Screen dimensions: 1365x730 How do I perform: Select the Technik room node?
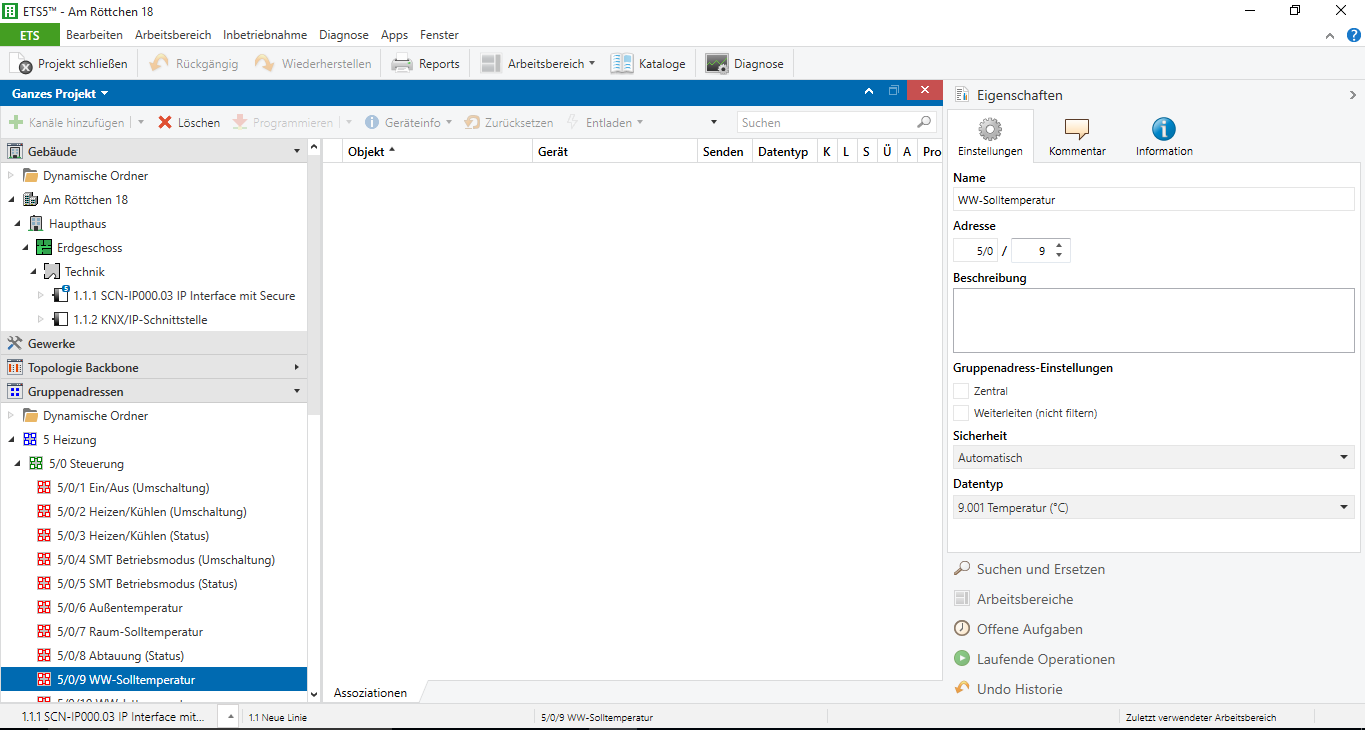(84, 272)
